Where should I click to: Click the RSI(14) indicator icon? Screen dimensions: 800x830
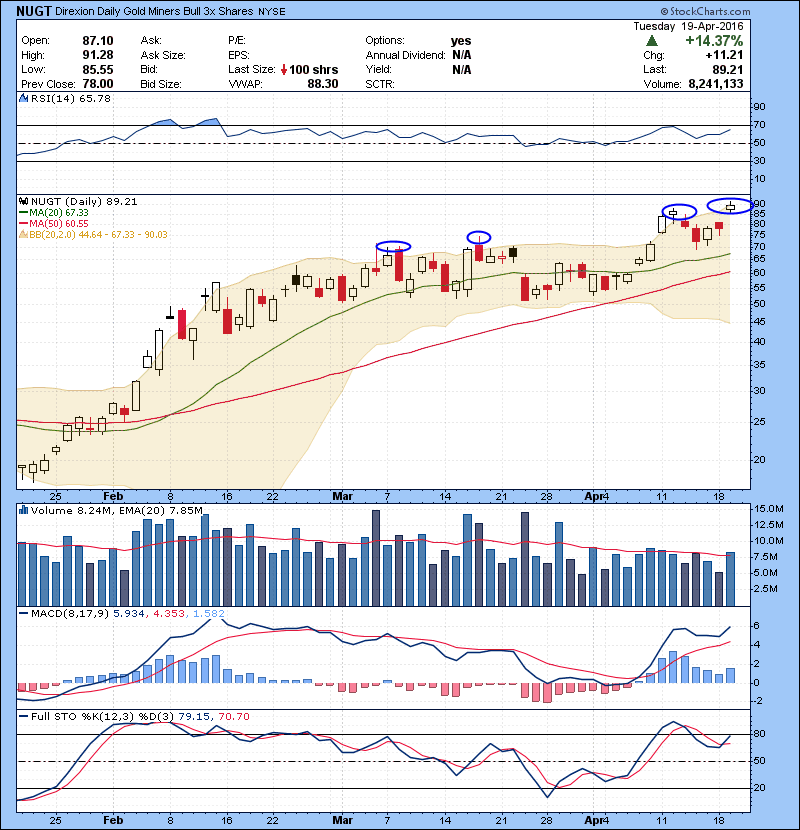point(23,98)
